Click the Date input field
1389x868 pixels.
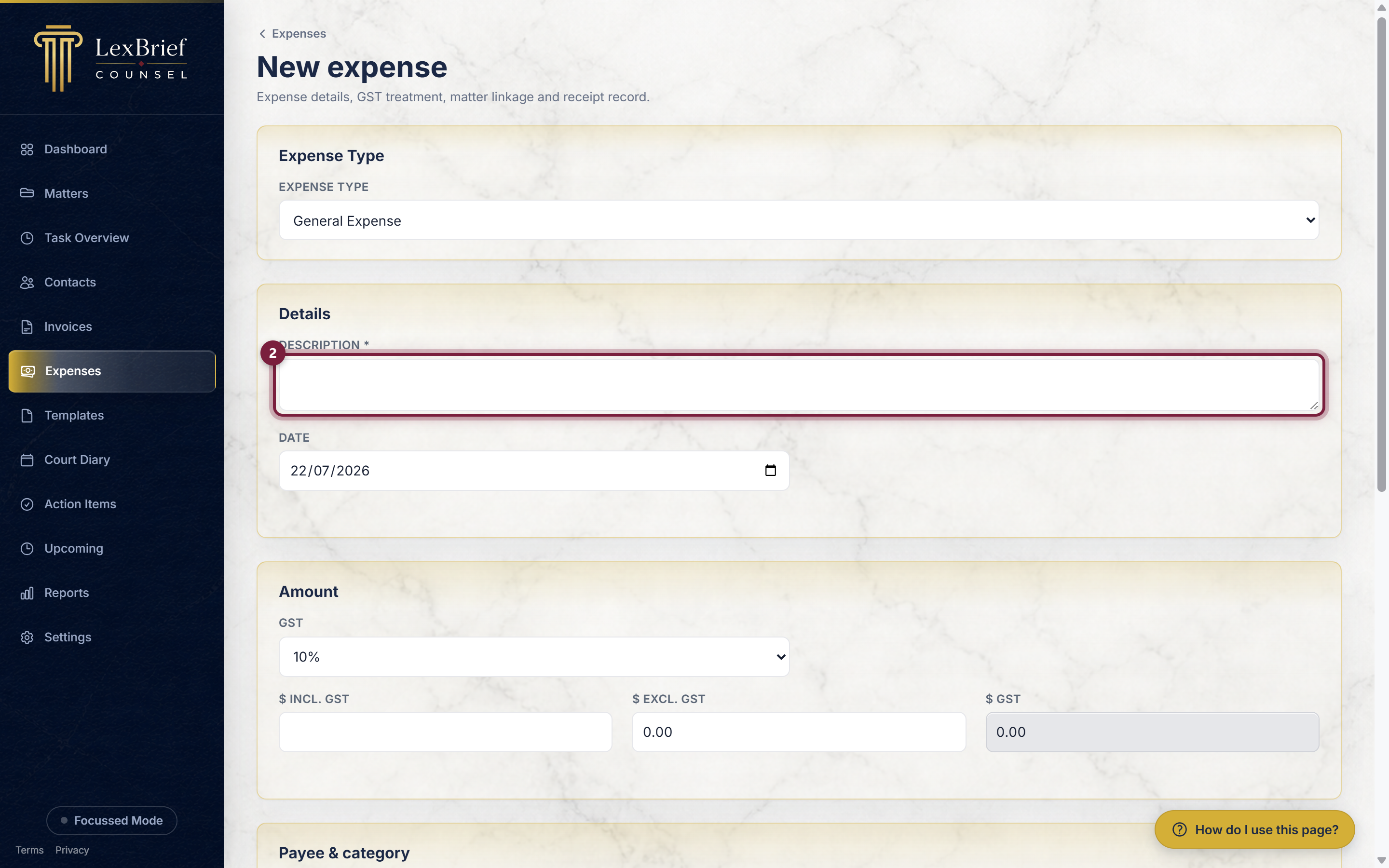click(x=534, y=471)
